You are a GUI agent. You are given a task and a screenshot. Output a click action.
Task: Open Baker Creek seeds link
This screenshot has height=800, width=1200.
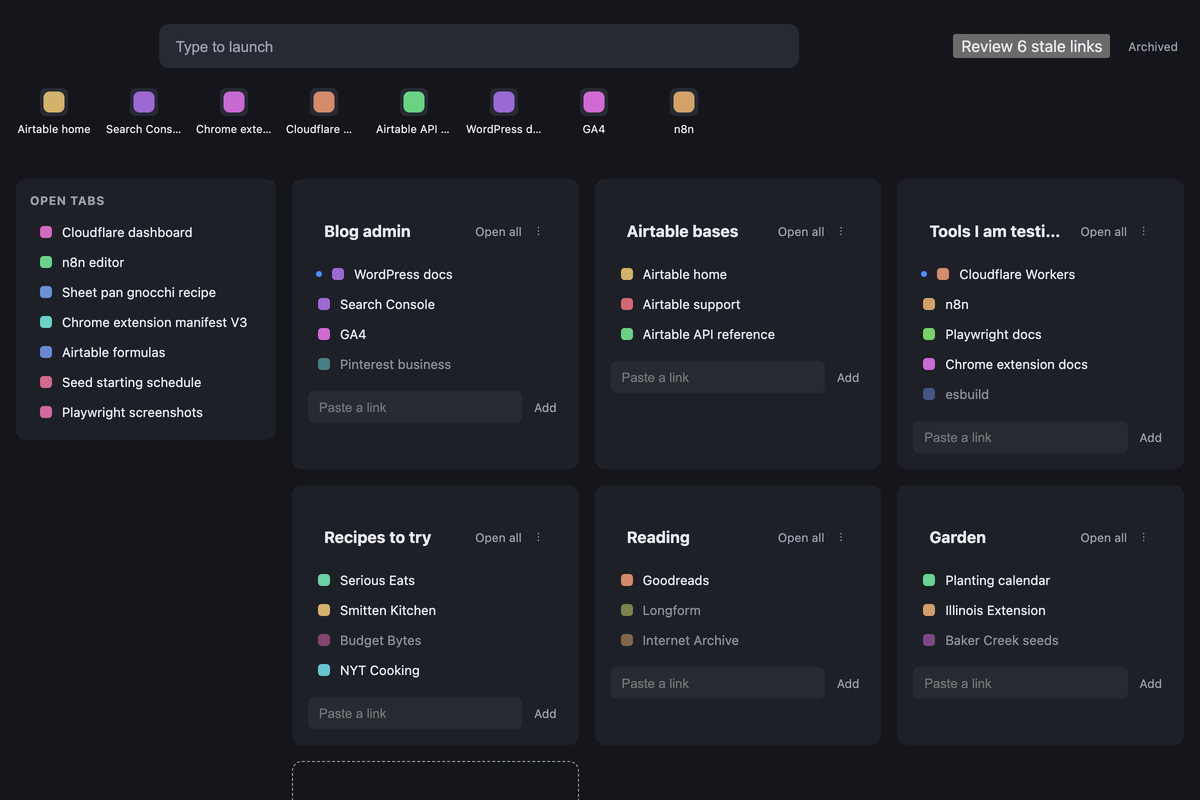click(x=1001, y=640)
